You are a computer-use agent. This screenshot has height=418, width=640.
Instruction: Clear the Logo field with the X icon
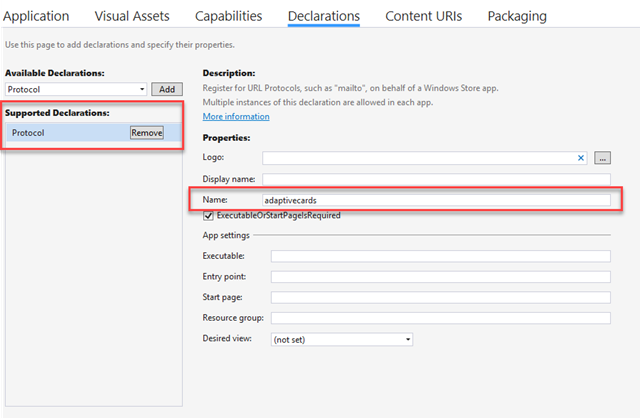(581, 158)
